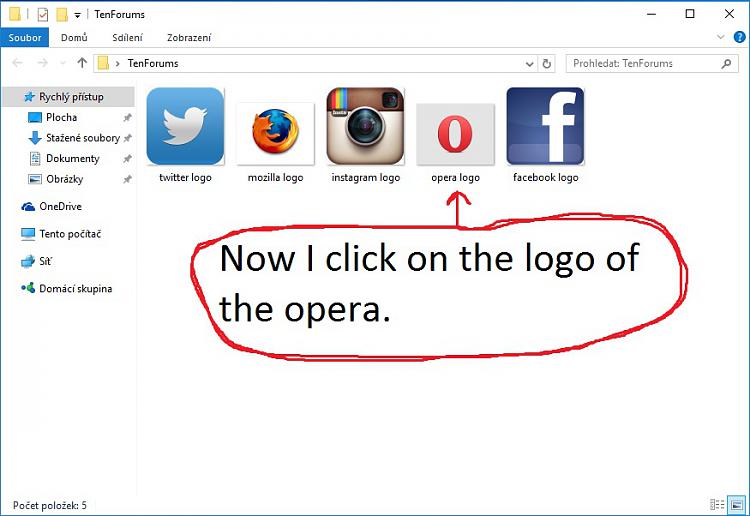Click the pin icon next to Stažené soubory
Viewport: 750px width, 516px height.
coord(127,138)
